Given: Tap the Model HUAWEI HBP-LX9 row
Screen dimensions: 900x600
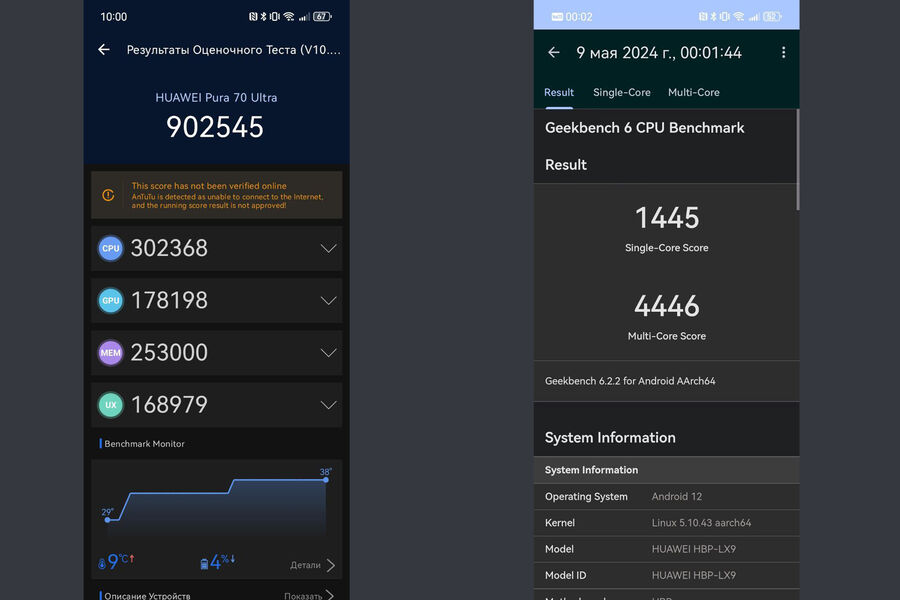Looking at the screenshot, I should click(666, 549).
